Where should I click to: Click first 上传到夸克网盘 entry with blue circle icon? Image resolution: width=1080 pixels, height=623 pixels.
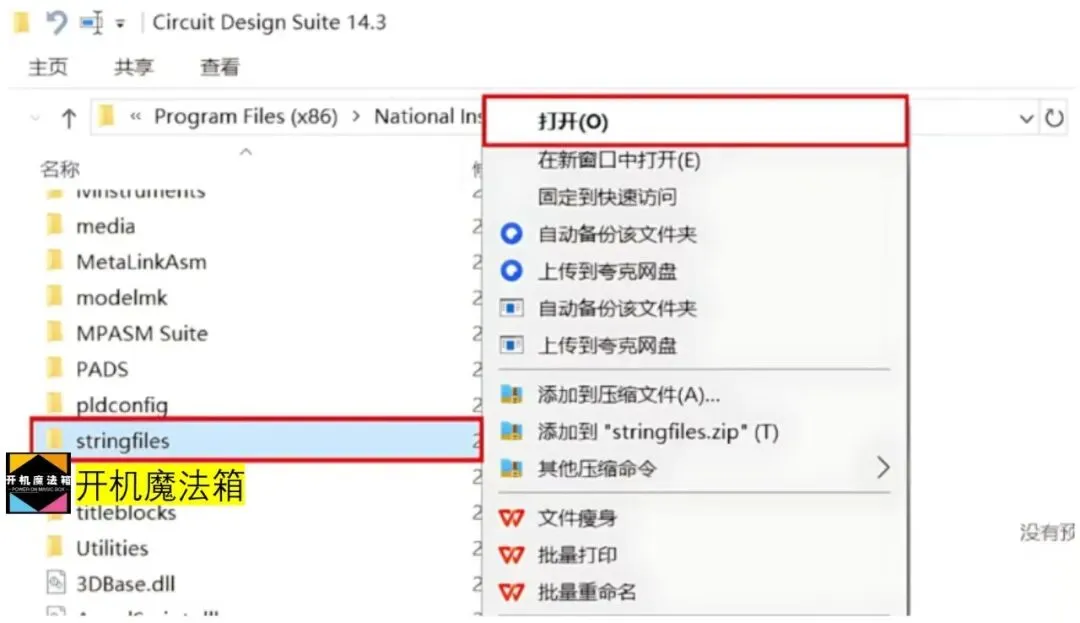(695, 271)
